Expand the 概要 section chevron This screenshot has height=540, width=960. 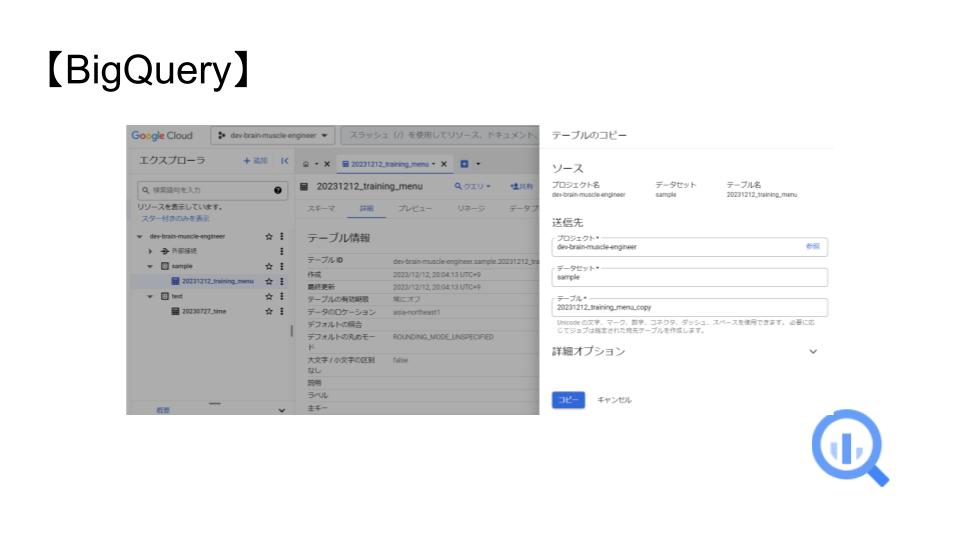click(x=282, y=410)
